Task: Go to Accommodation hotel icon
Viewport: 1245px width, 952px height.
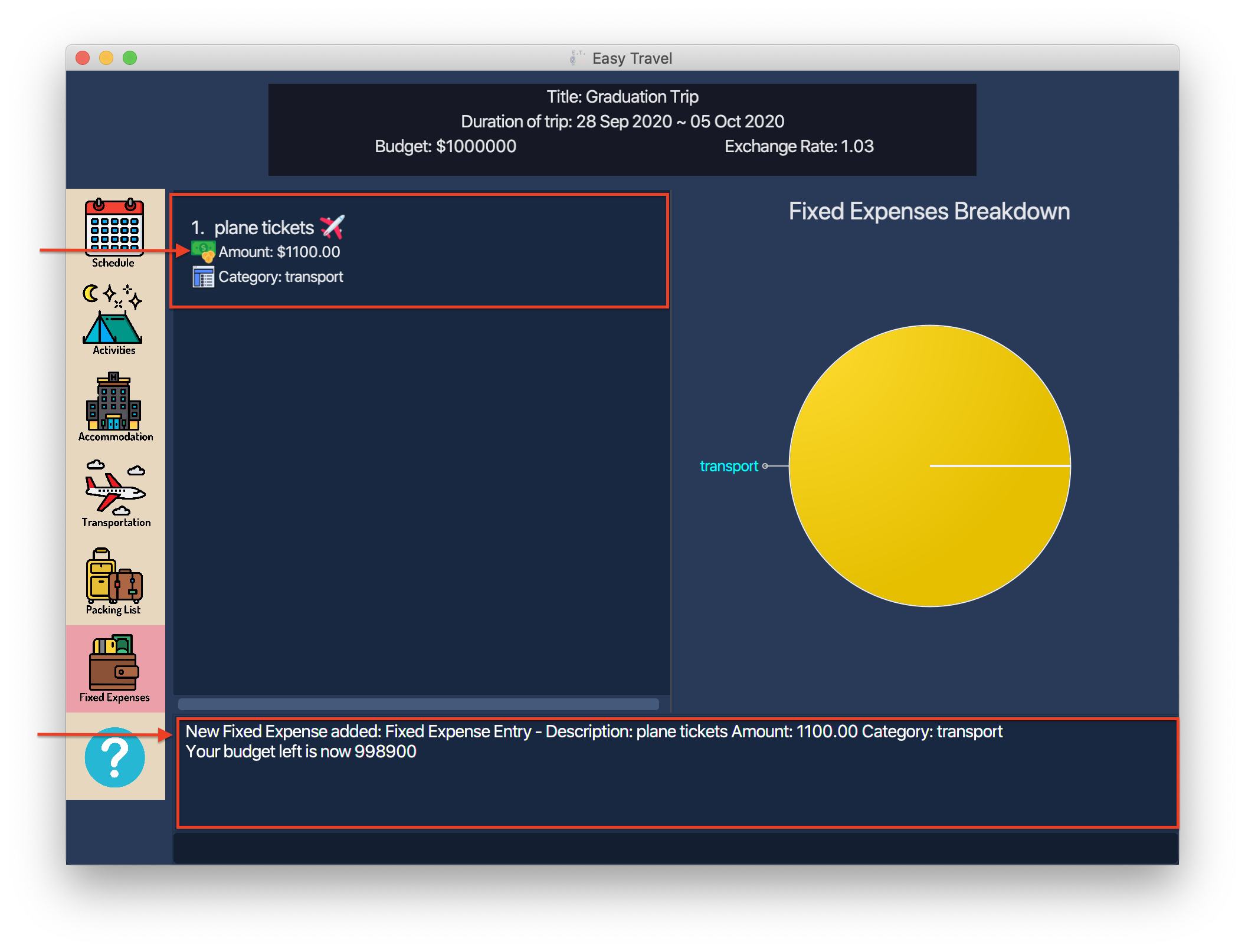Action: [x=114, y=401]
